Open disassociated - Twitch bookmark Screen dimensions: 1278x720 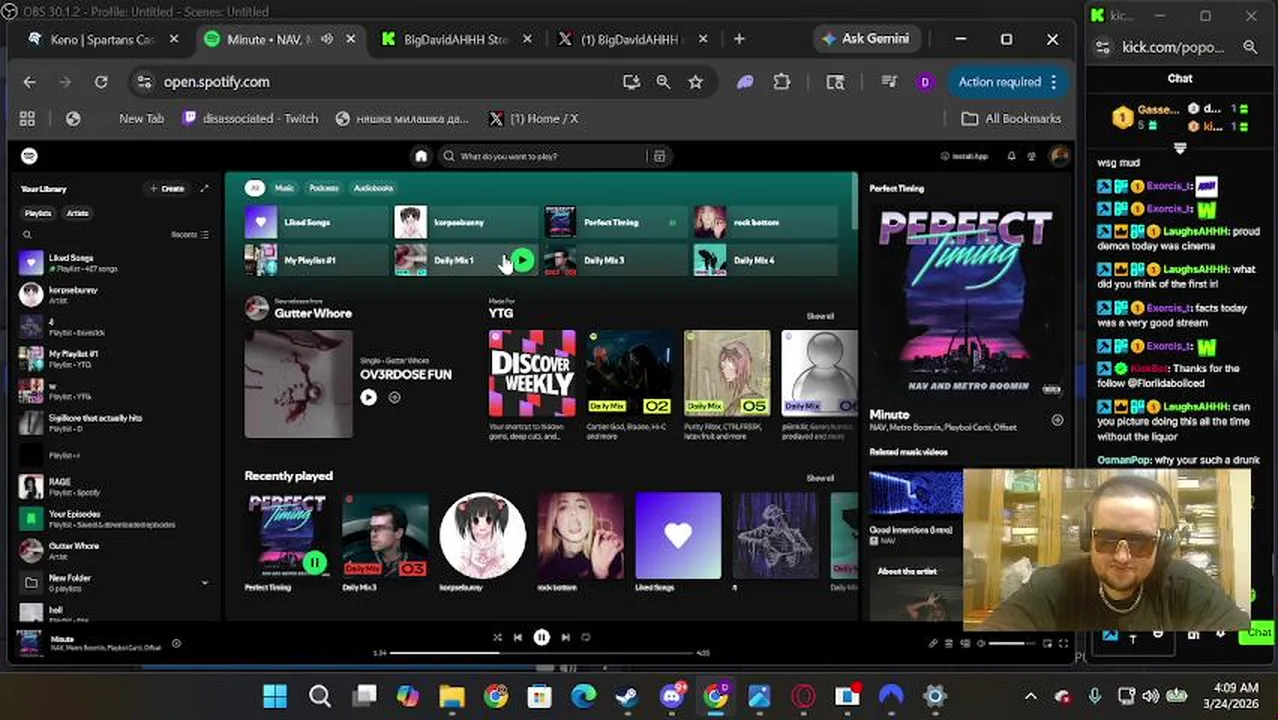coord(250,118)
